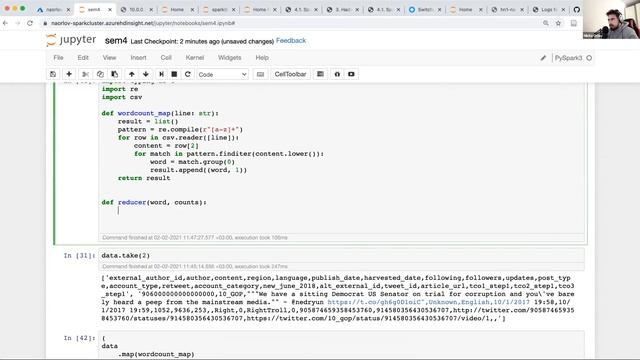The width and height of the screenshot is (640, 360).
Task: Open the cell type Code dropdown
Action: [222, 74]
